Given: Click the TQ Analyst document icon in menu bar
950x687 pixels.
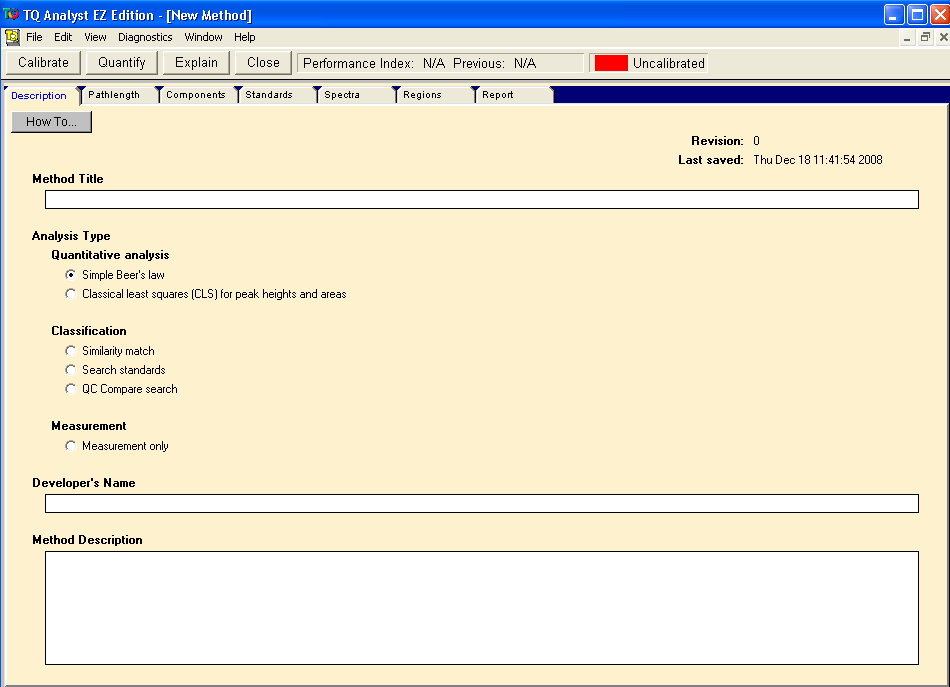Looking at the screenshot, I should 12,38.
